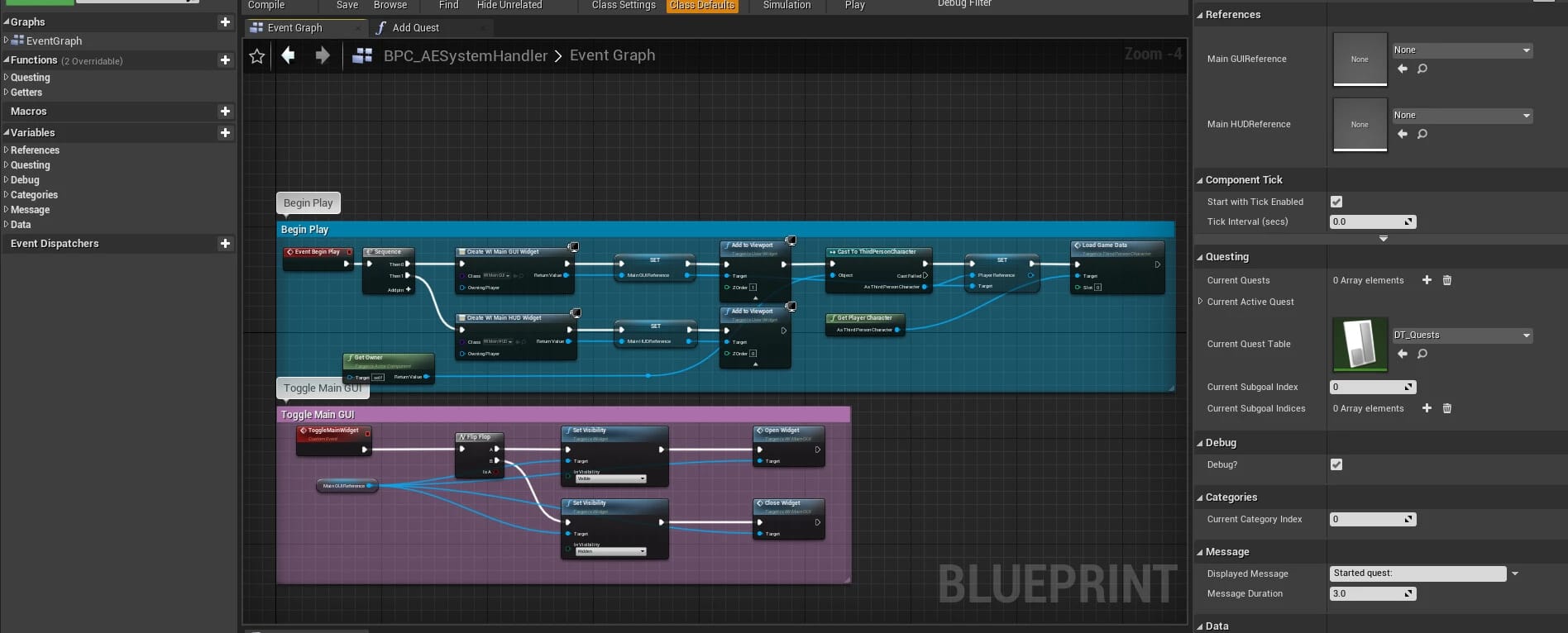Empty the Current Subgoal Indices array with trash
This screenshot has width=1568, height=633.
point(1447,408)
